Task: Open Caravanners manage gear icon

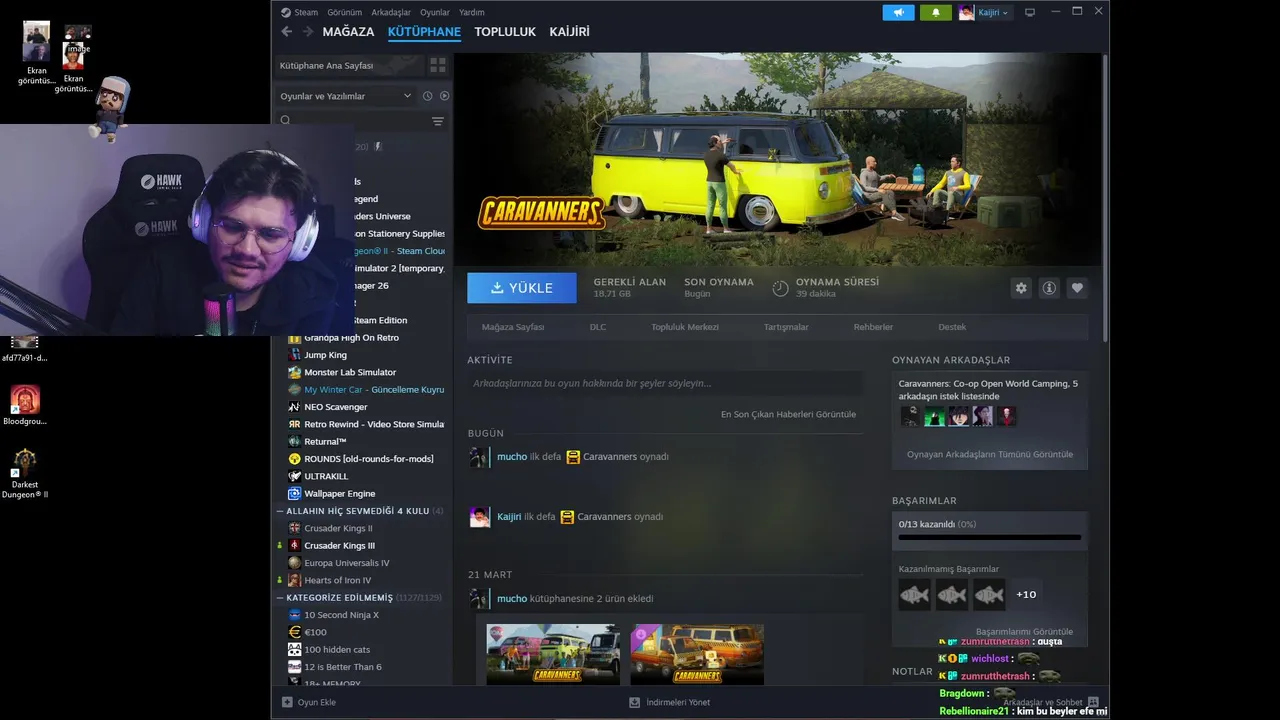Action: click(x=1021, y=288)
